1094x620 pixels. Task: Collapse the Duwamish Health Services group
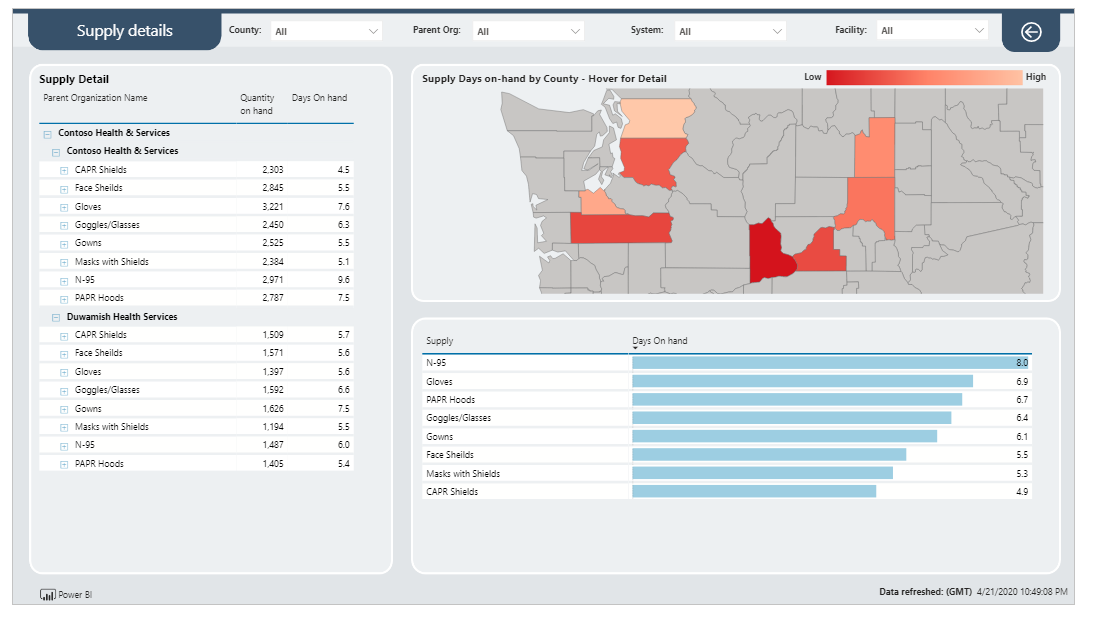coord(56,317)
